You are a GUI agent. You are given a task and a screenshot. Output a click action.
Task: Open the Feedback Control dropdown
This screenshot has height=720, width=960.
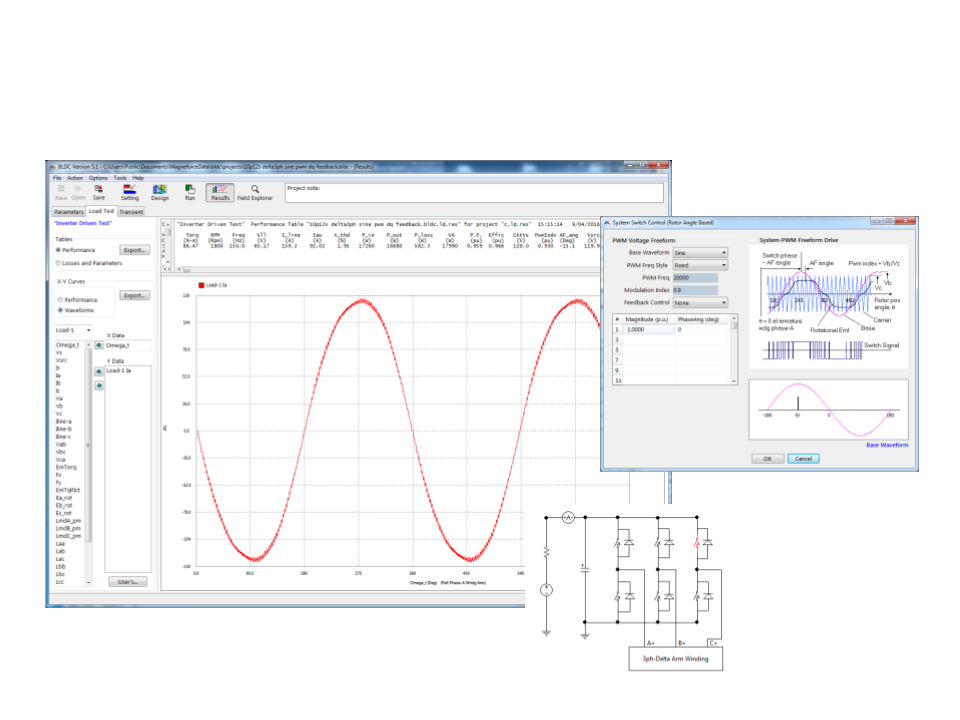[700, 303]
